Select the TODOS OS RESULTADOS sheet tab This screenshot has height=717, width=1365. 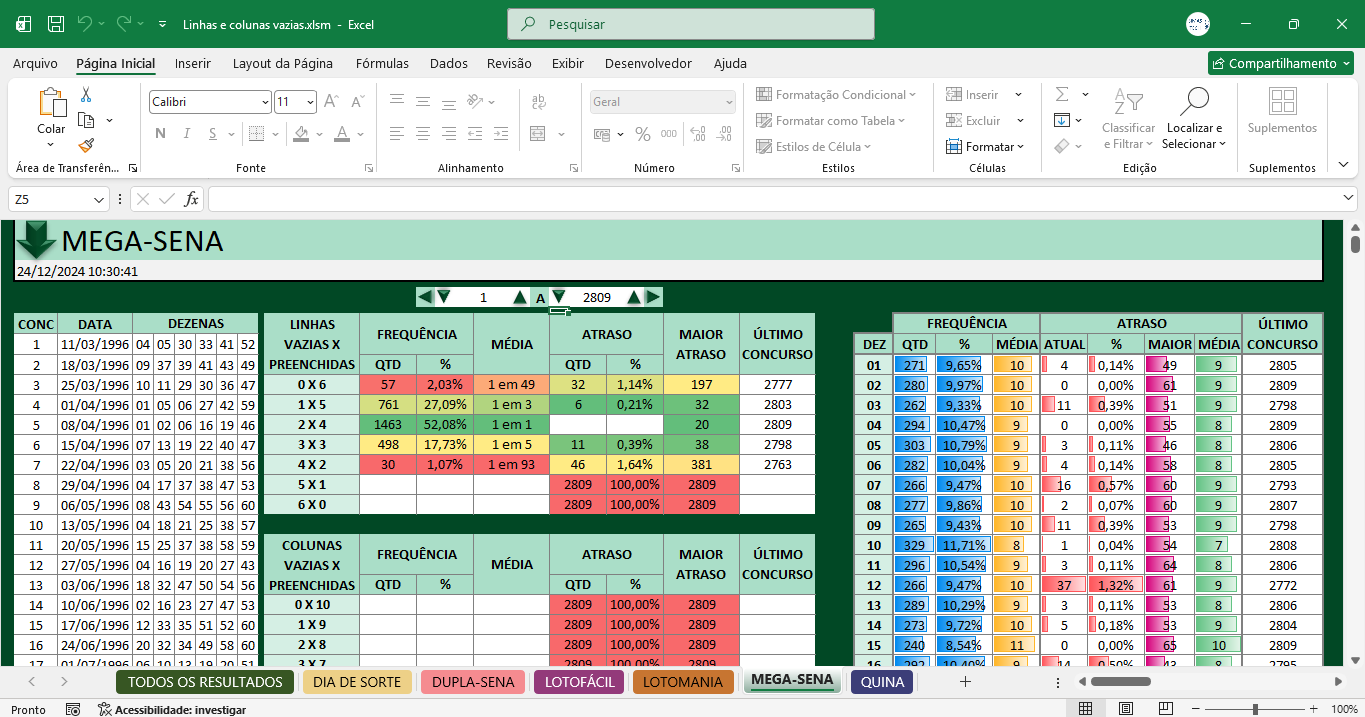click(x=205, y=682)
